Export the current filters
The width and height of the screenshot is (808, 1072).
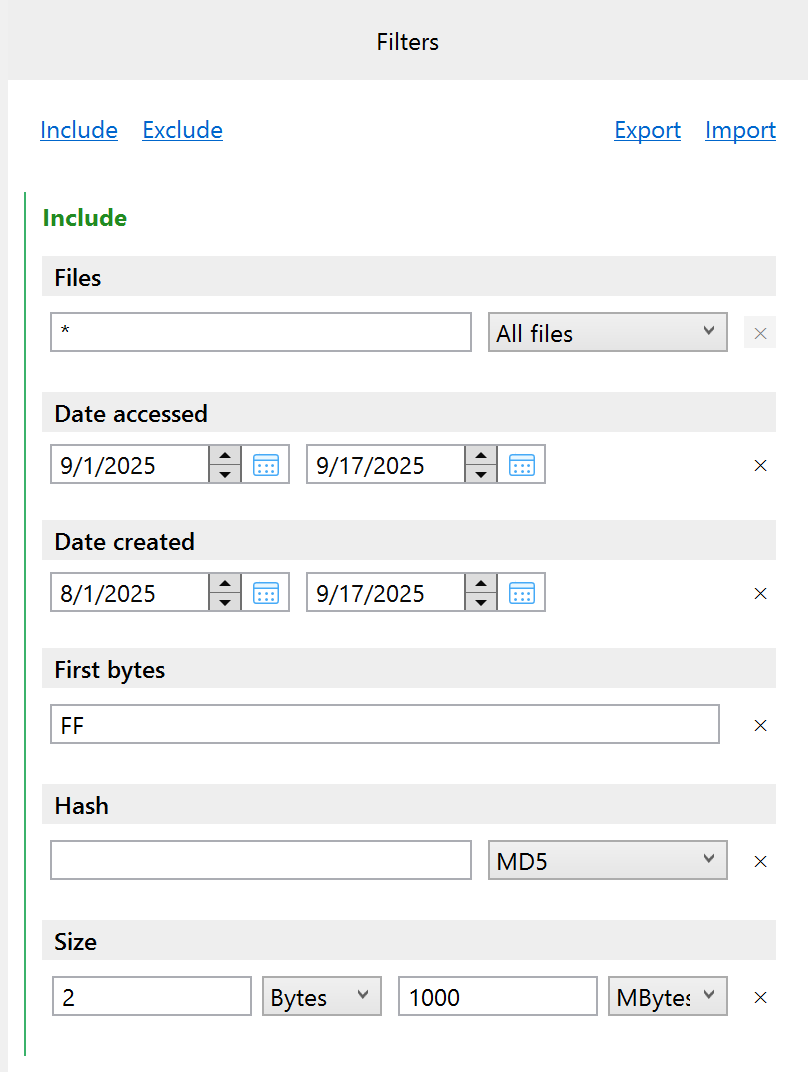pos(647,130)
